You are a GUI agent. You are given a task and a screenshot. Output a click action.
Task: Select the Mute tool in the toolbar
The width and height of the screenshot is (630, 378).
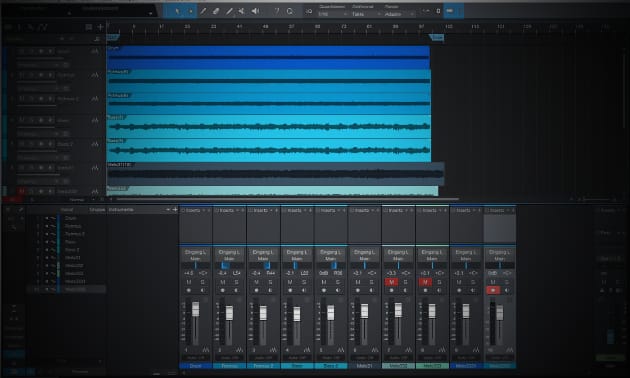pos(241,11)
